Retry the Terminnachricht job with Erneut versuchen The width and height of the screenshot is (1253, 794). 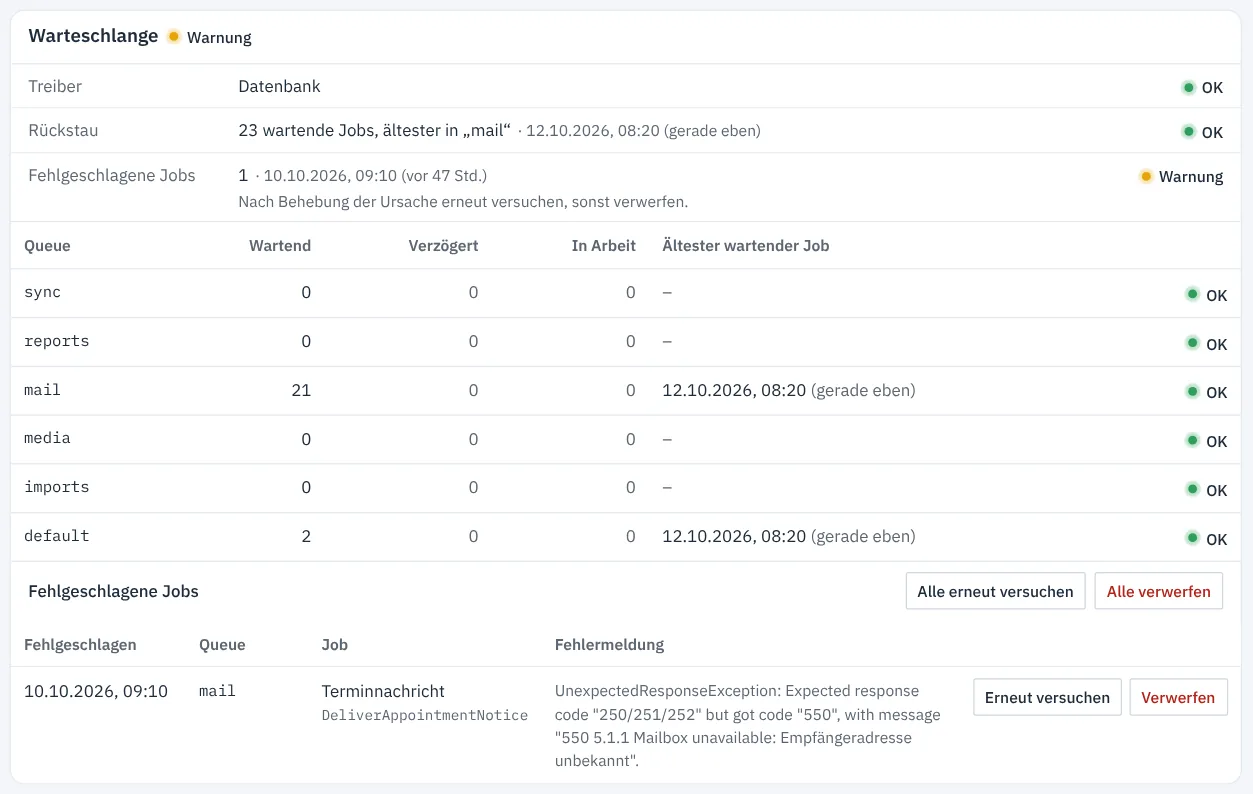(x=1047, y=697)
